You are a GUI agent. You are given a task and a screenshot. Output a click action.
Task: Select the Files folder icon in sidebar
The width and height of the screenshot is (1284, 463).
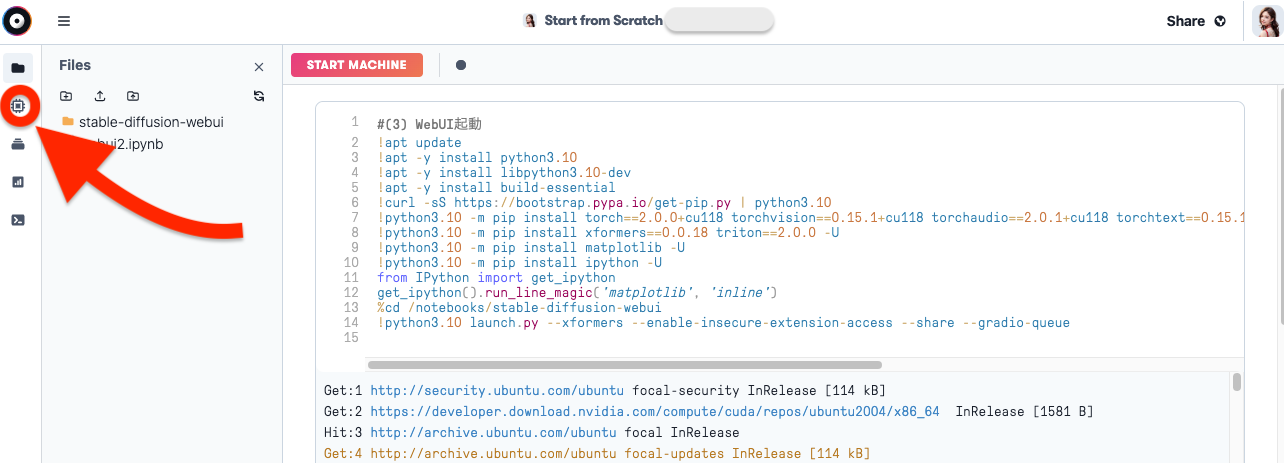point(18,68)
